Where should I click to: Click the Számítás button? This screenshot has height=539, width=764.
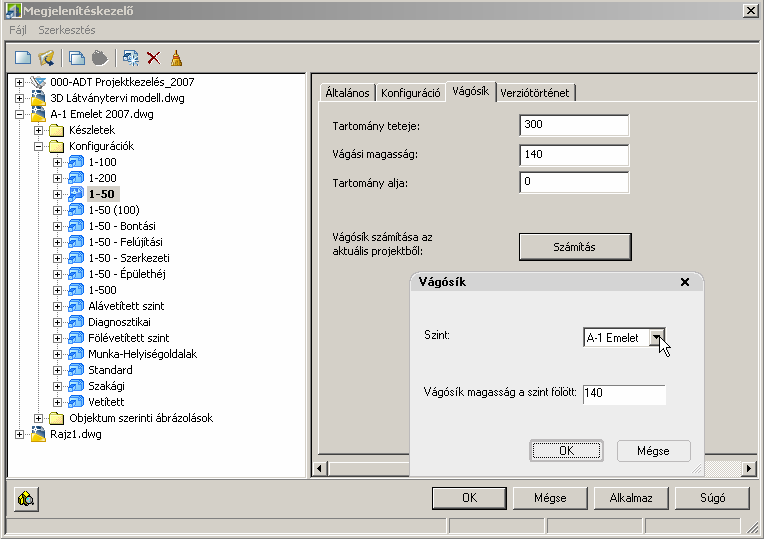[575, 247]
